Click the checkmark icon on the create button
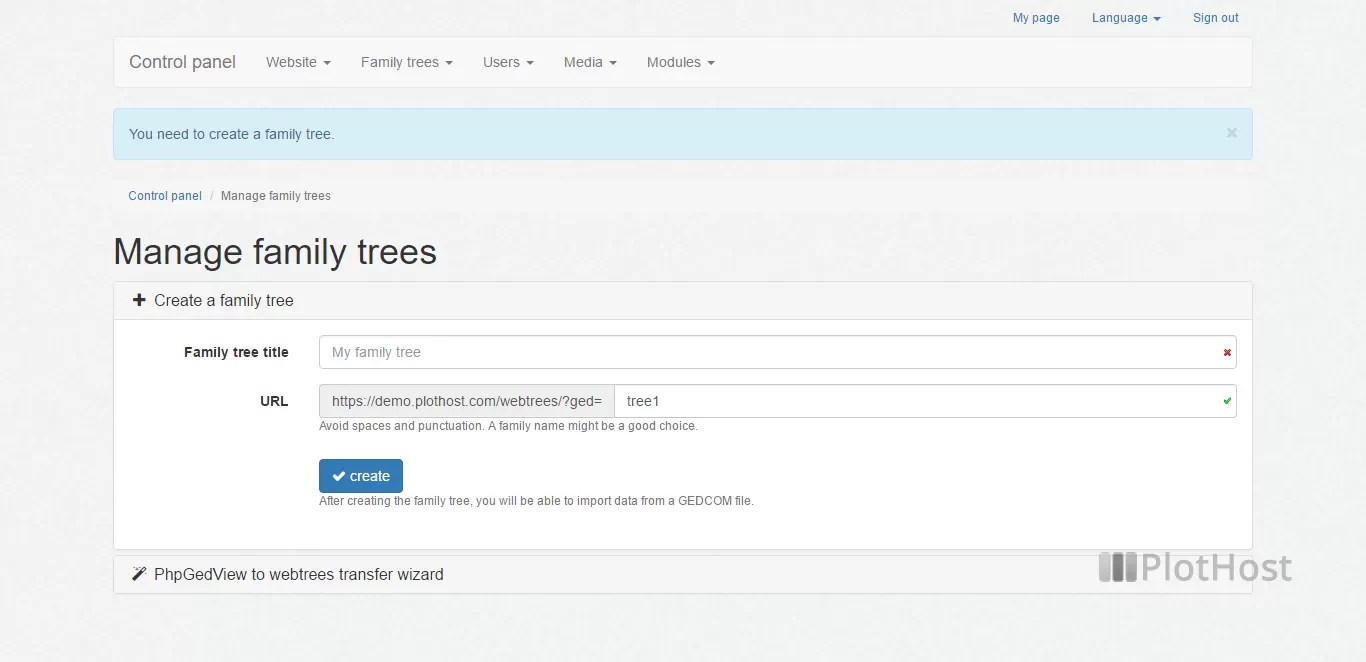The width and height of the screenshot is (1366, 662). tap(341, 476)
